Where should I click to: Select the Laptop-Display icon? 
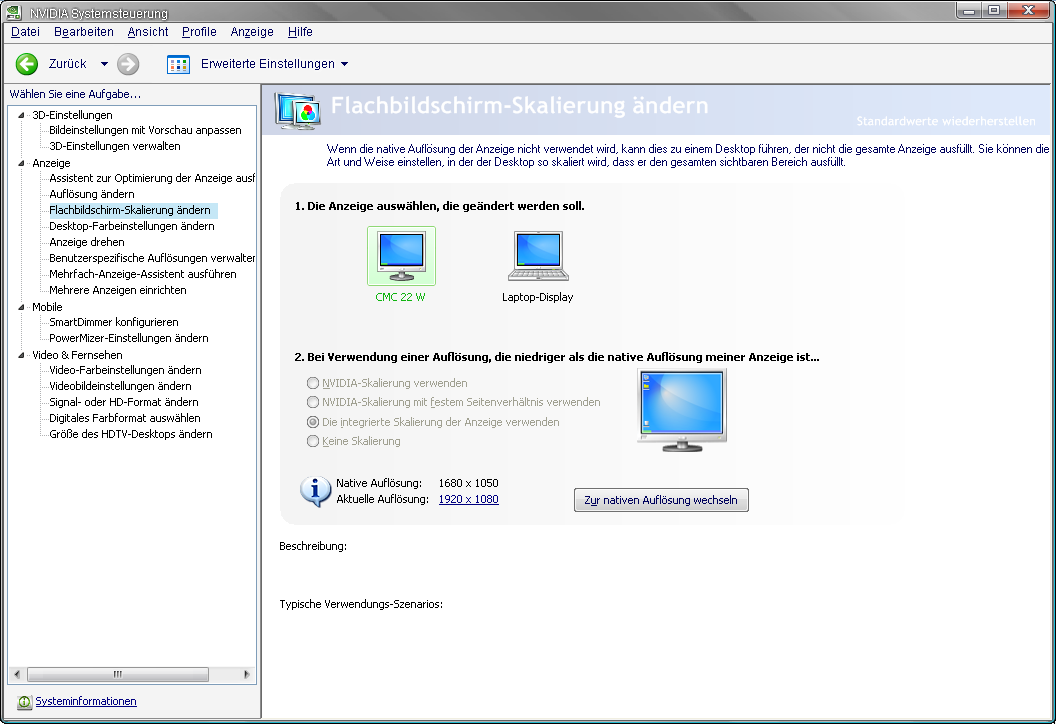538,256
